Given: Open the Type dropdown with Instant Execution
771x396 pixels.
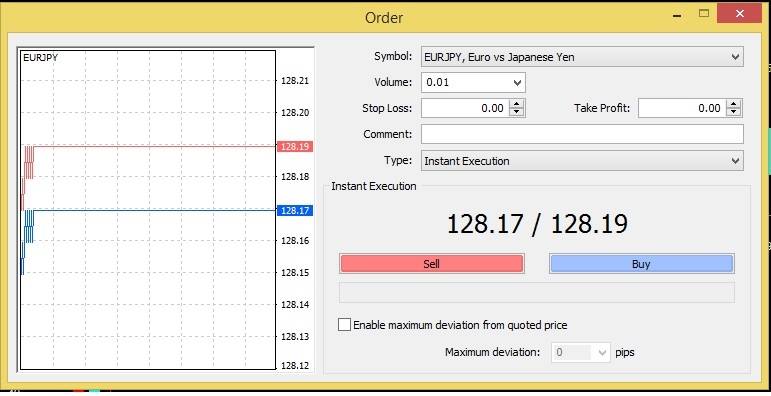Looking at the screenshot, I should pyautogui.click(x=735, y=161).
